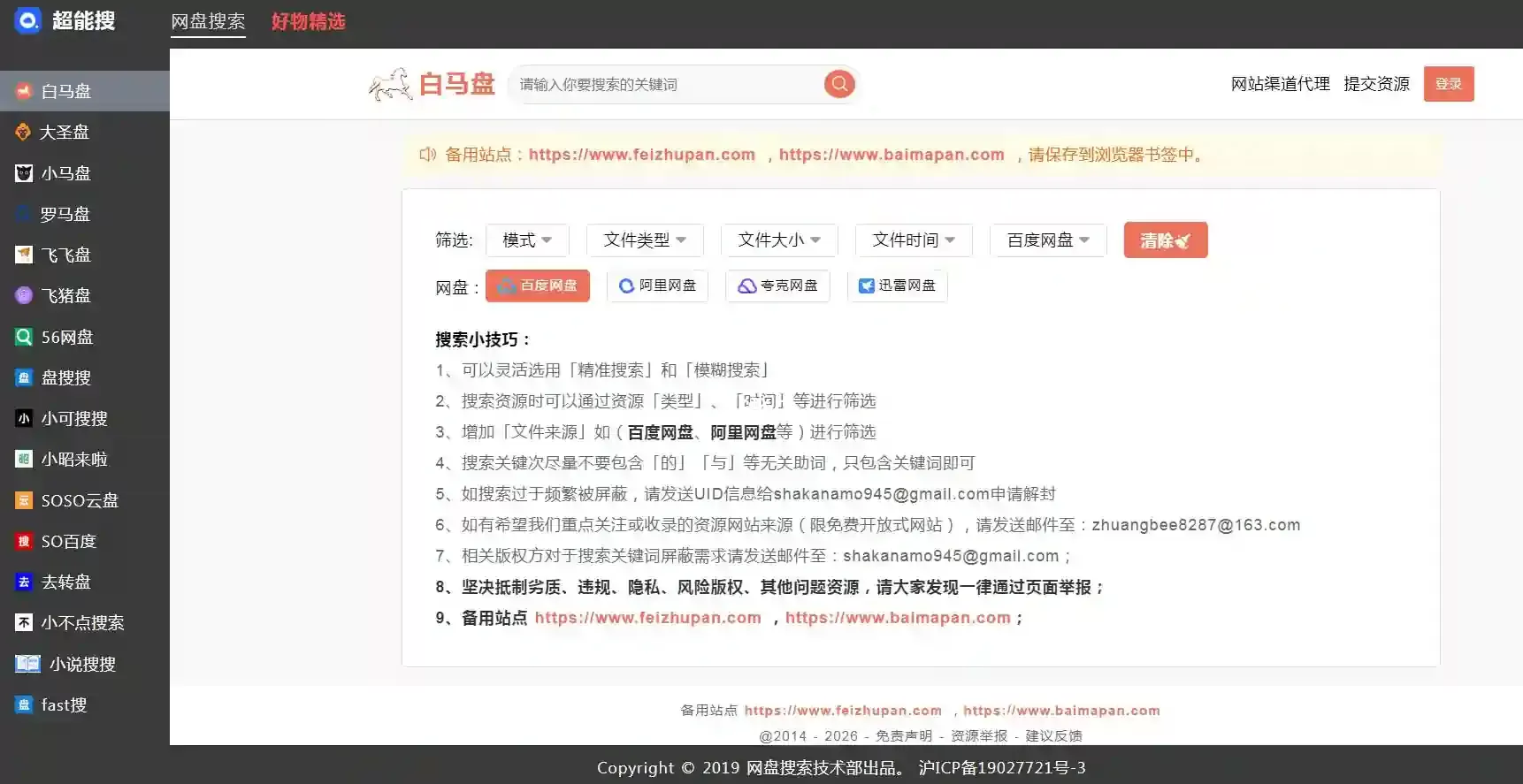
Task: Select 飞猪盘 in the sidebar
Action: 65,296
